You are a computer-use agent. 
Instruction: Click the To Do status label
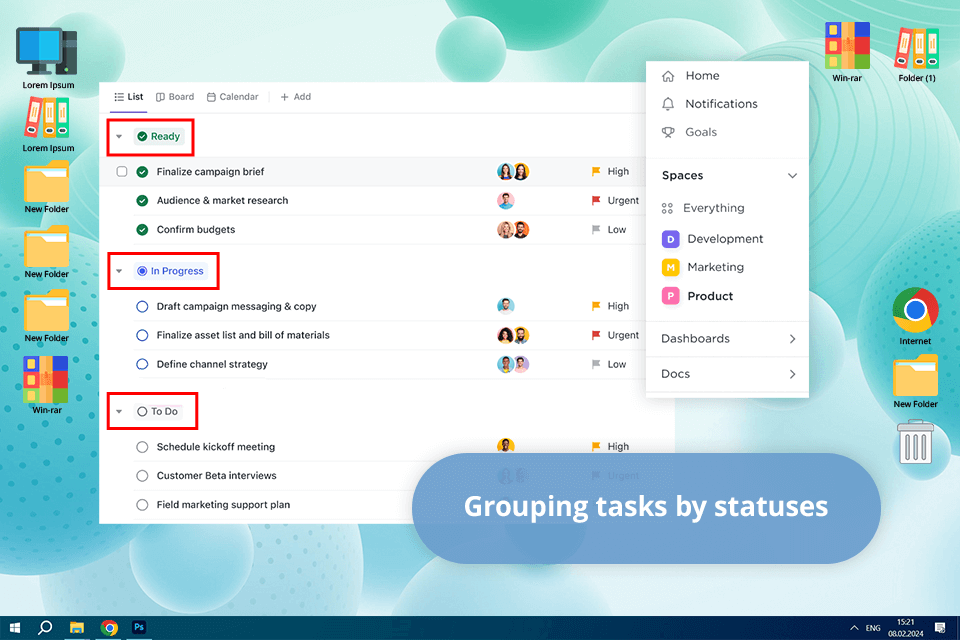[x=158, y=412]
